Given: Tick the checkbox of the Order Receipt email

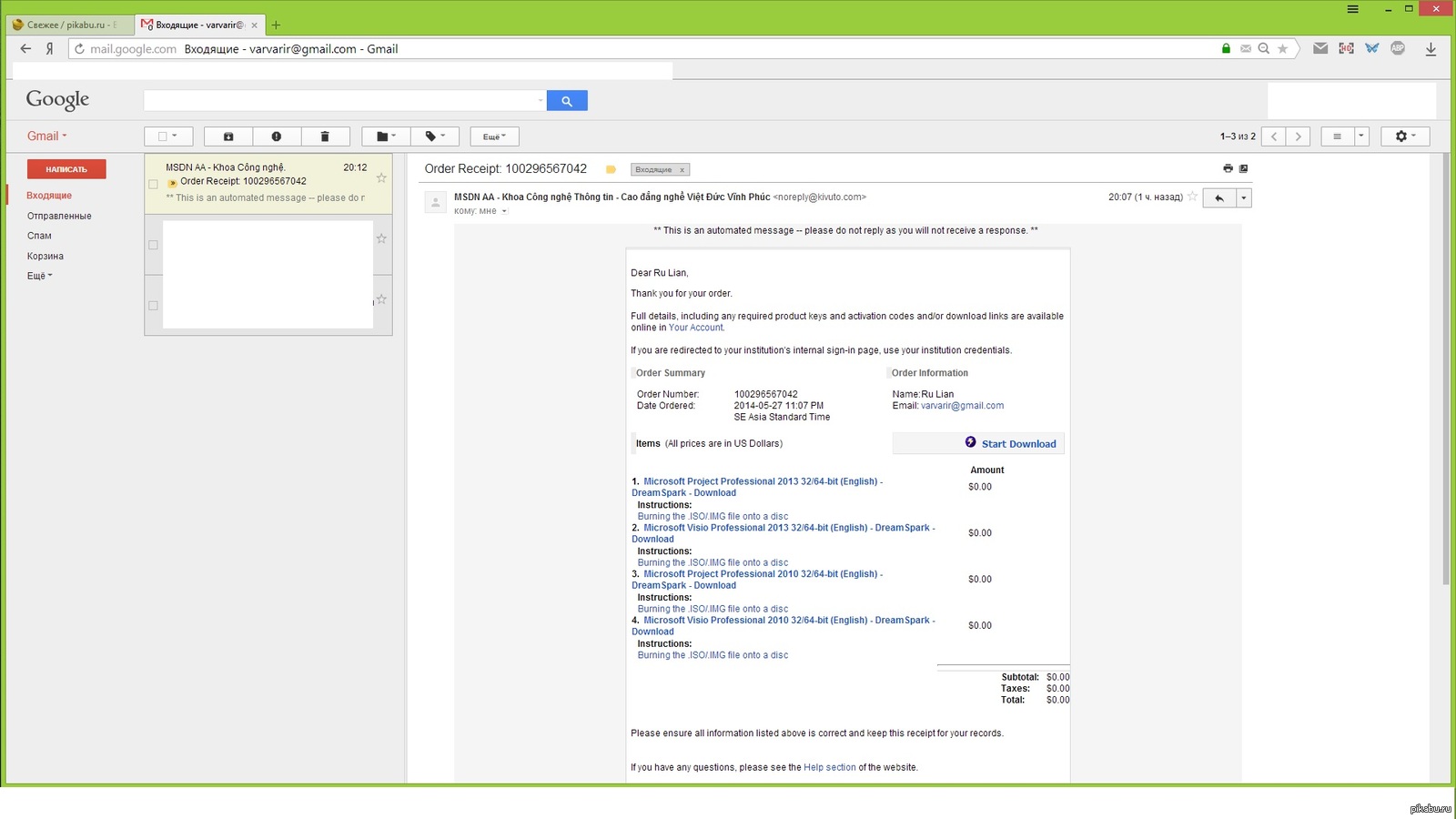Looking at the screenshot, I should (x=153, y=184).
